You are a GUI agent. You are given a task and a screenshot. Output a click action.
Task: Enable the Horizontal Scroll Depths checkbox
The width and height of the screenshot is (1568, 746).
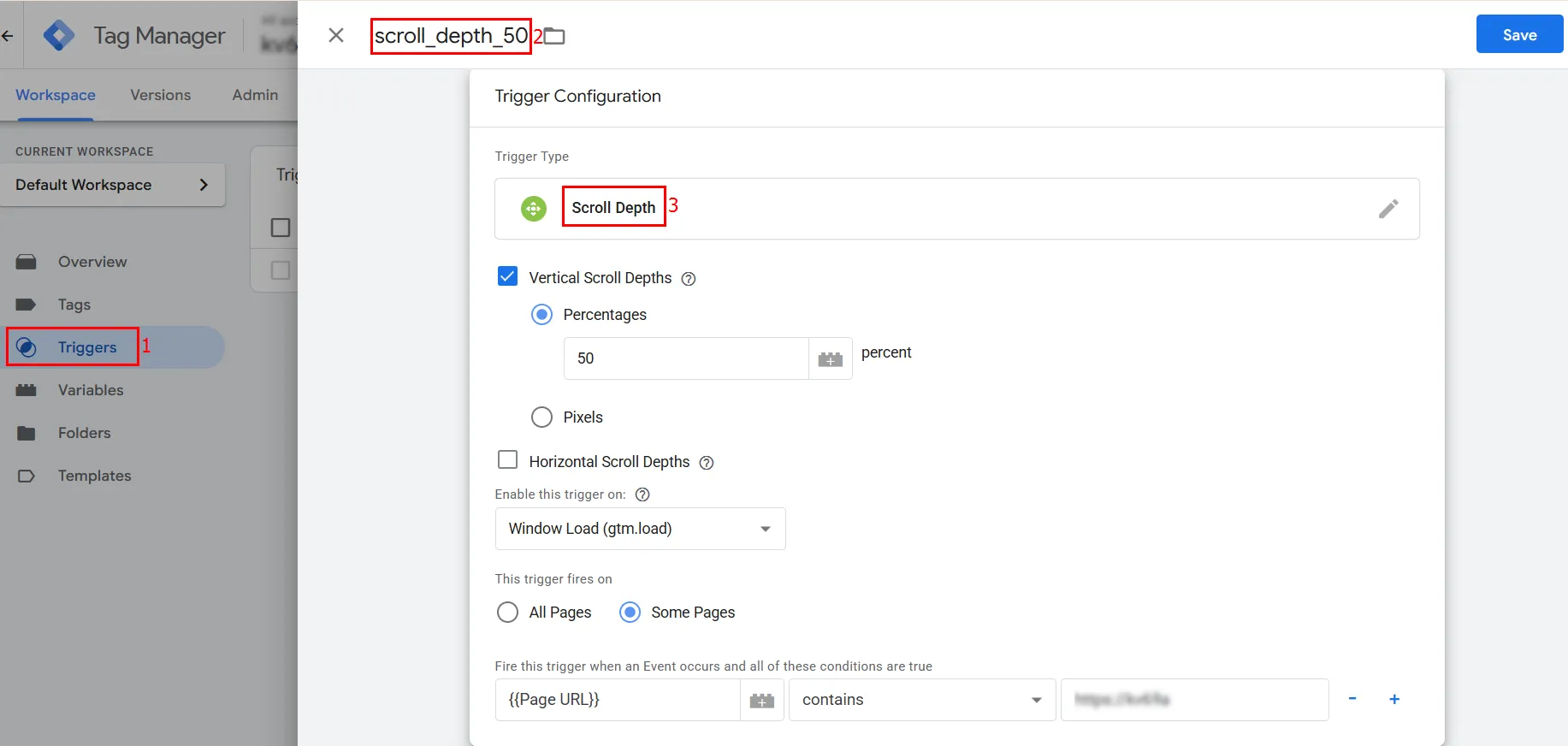pyautogui.click(x=508, y=460)
